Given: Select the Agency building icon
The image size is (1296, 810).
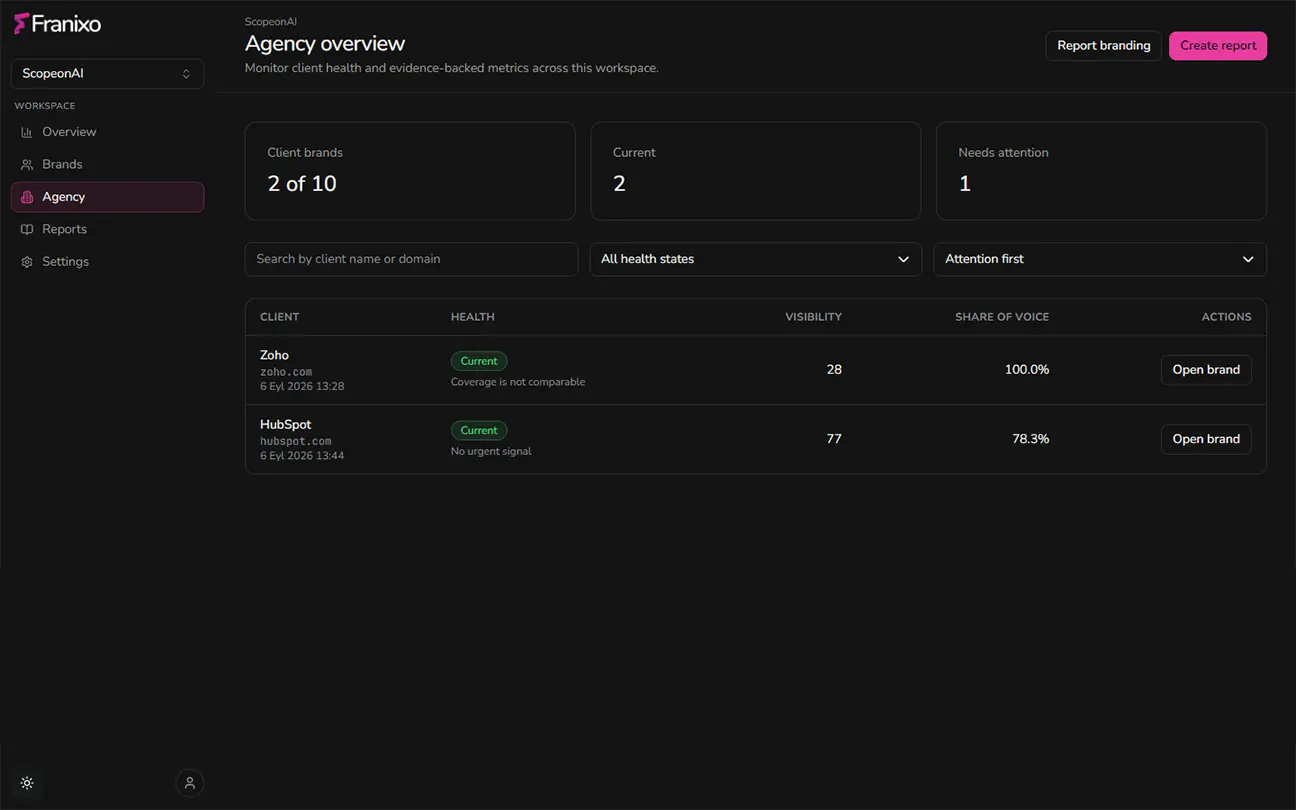Looking at the screenshot, I should click(x=27, y=197).
